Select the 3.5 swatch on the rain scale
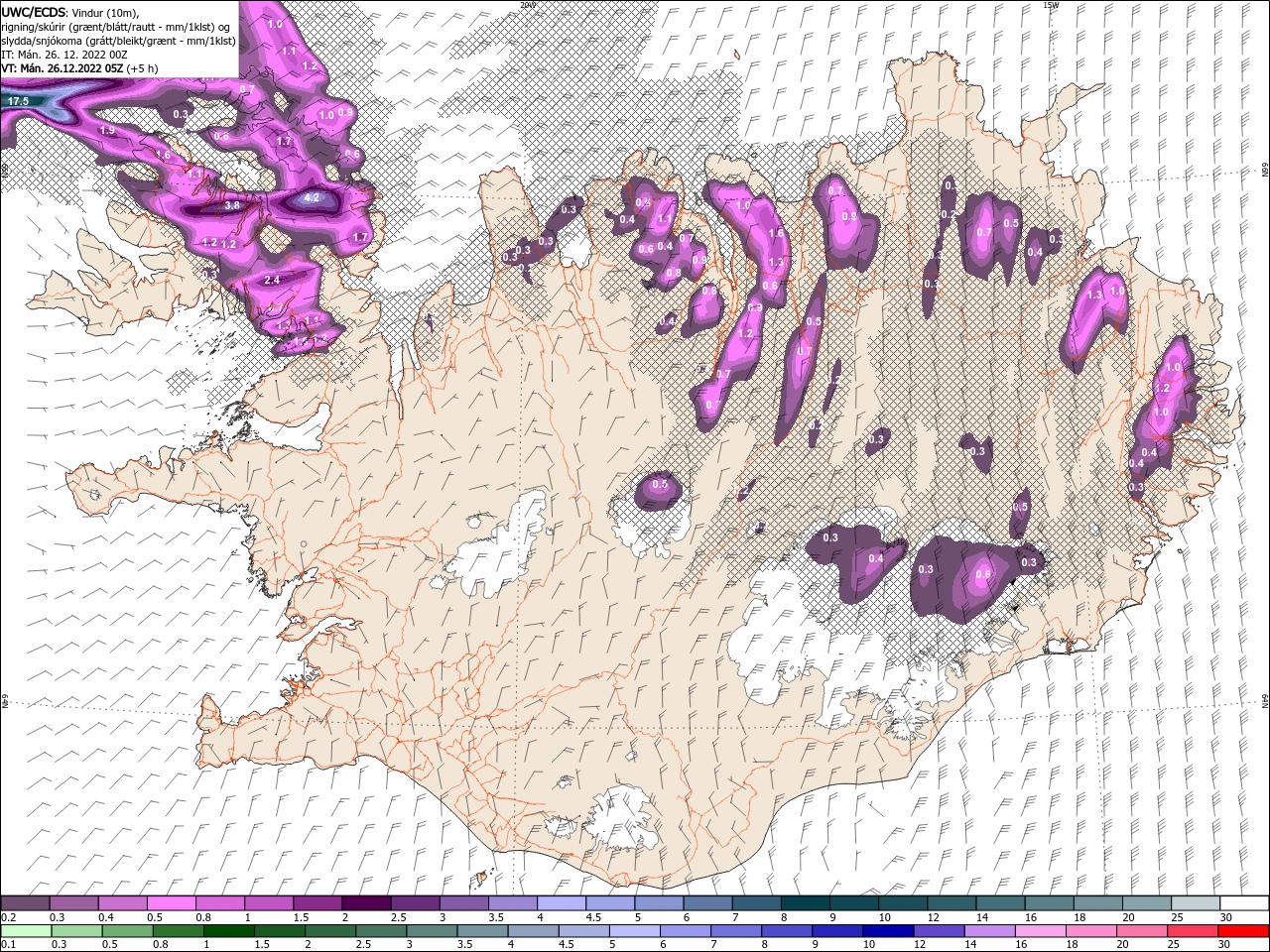1270x952 pixels. [481, 931]
